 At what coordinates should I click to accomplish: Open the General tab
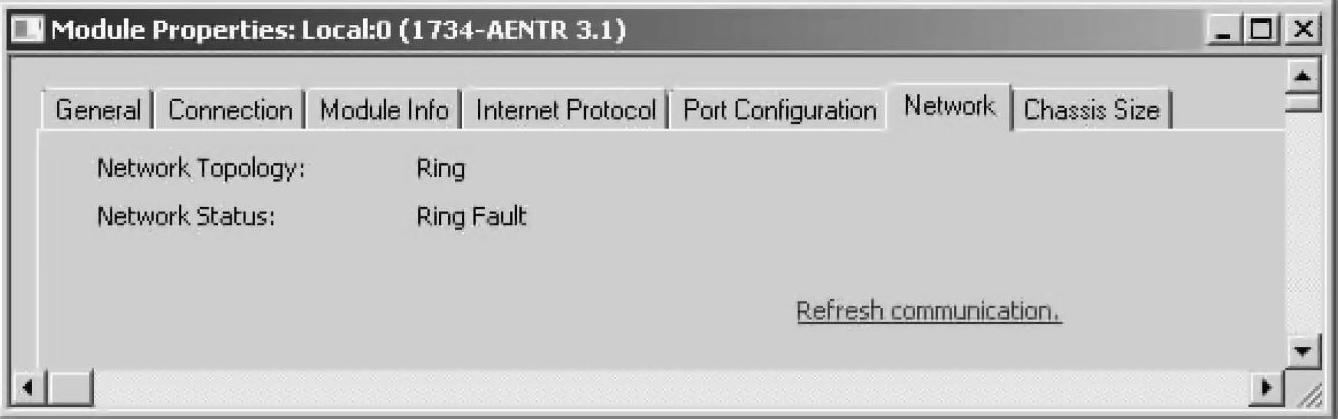tap(97, 110)
